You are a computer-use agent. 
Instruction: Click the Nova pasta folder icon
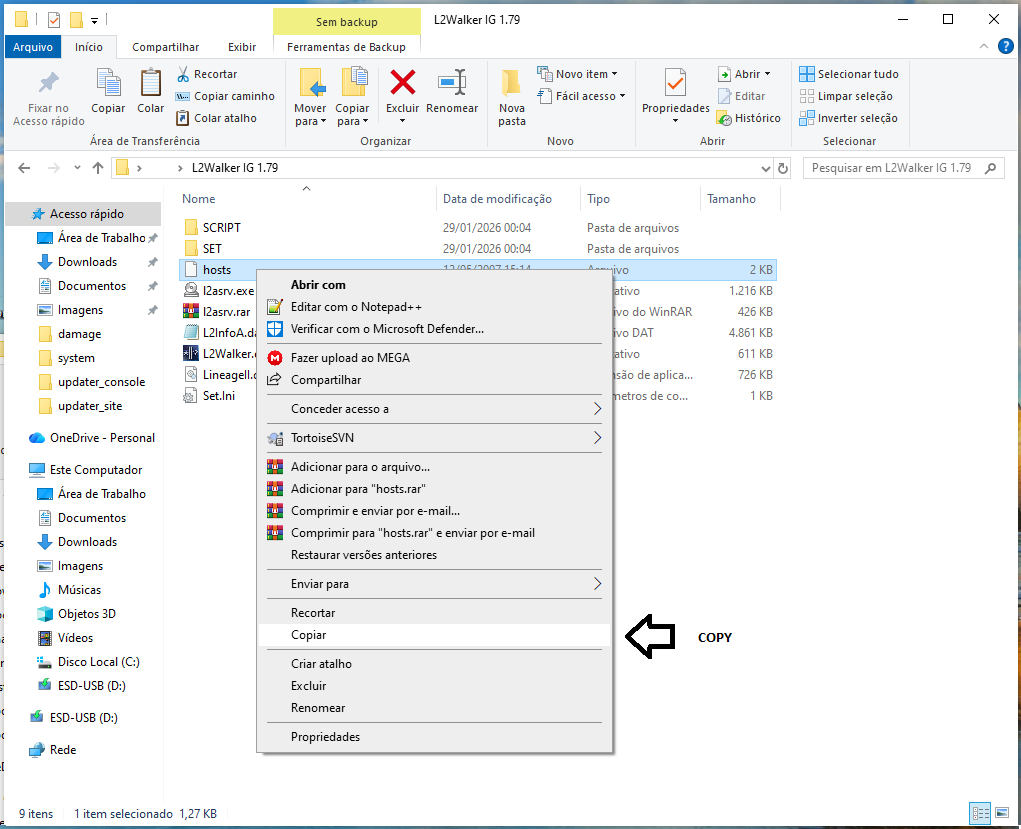pos(511,83)
